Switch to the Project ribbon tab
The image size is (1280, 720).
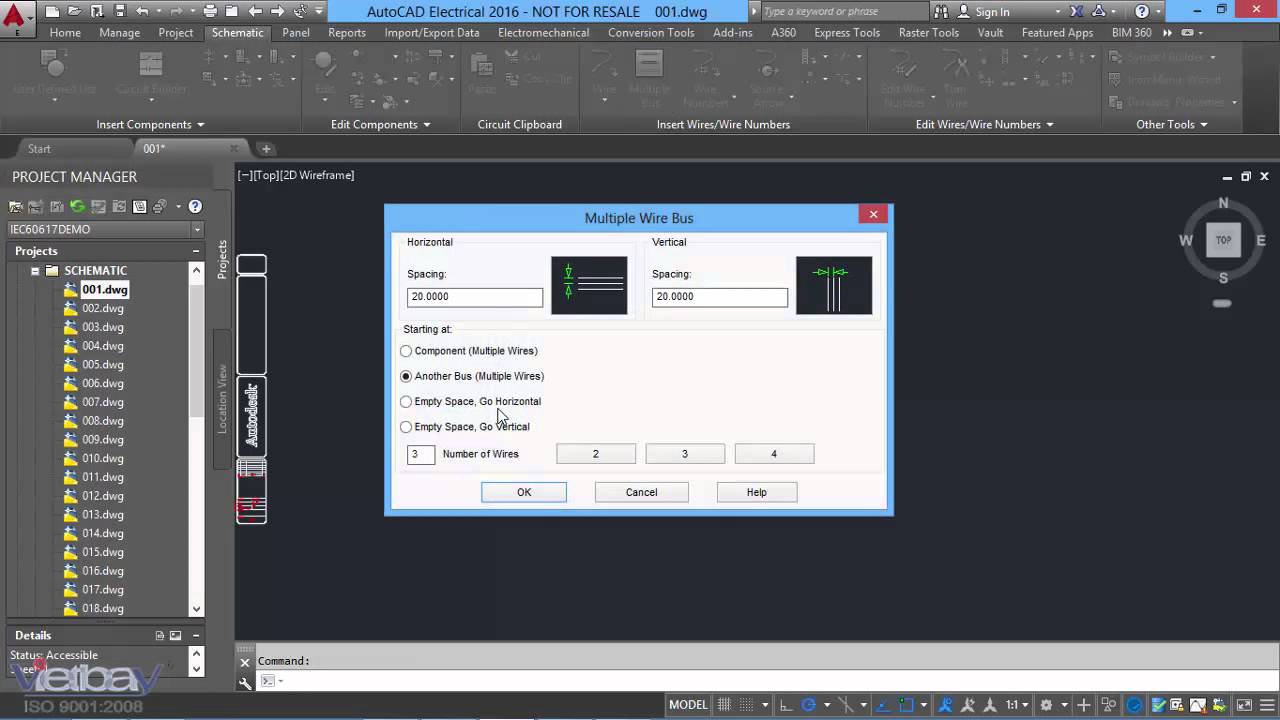[176, 32]
